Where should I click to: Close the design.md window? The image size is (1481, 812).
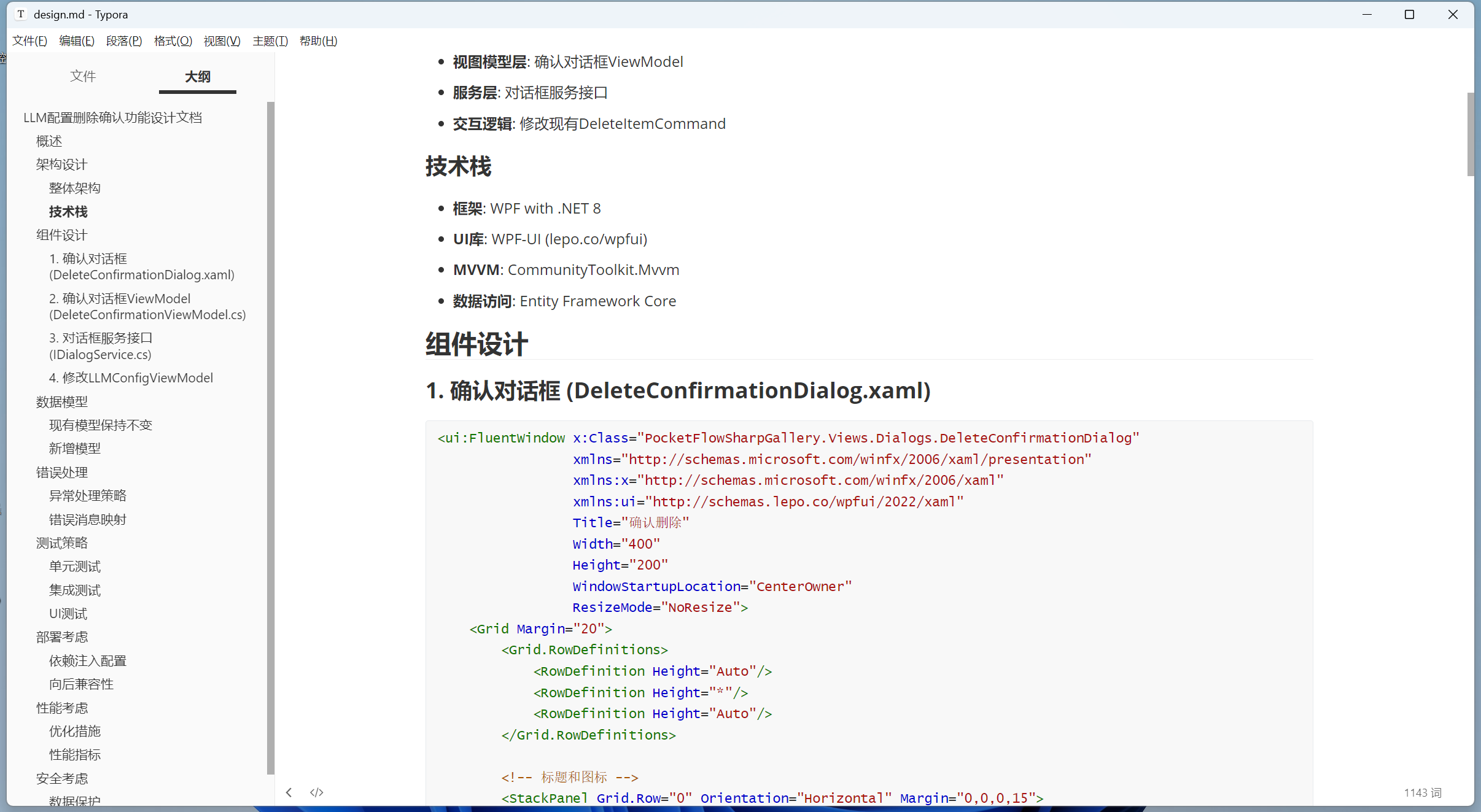point(1453,14)
